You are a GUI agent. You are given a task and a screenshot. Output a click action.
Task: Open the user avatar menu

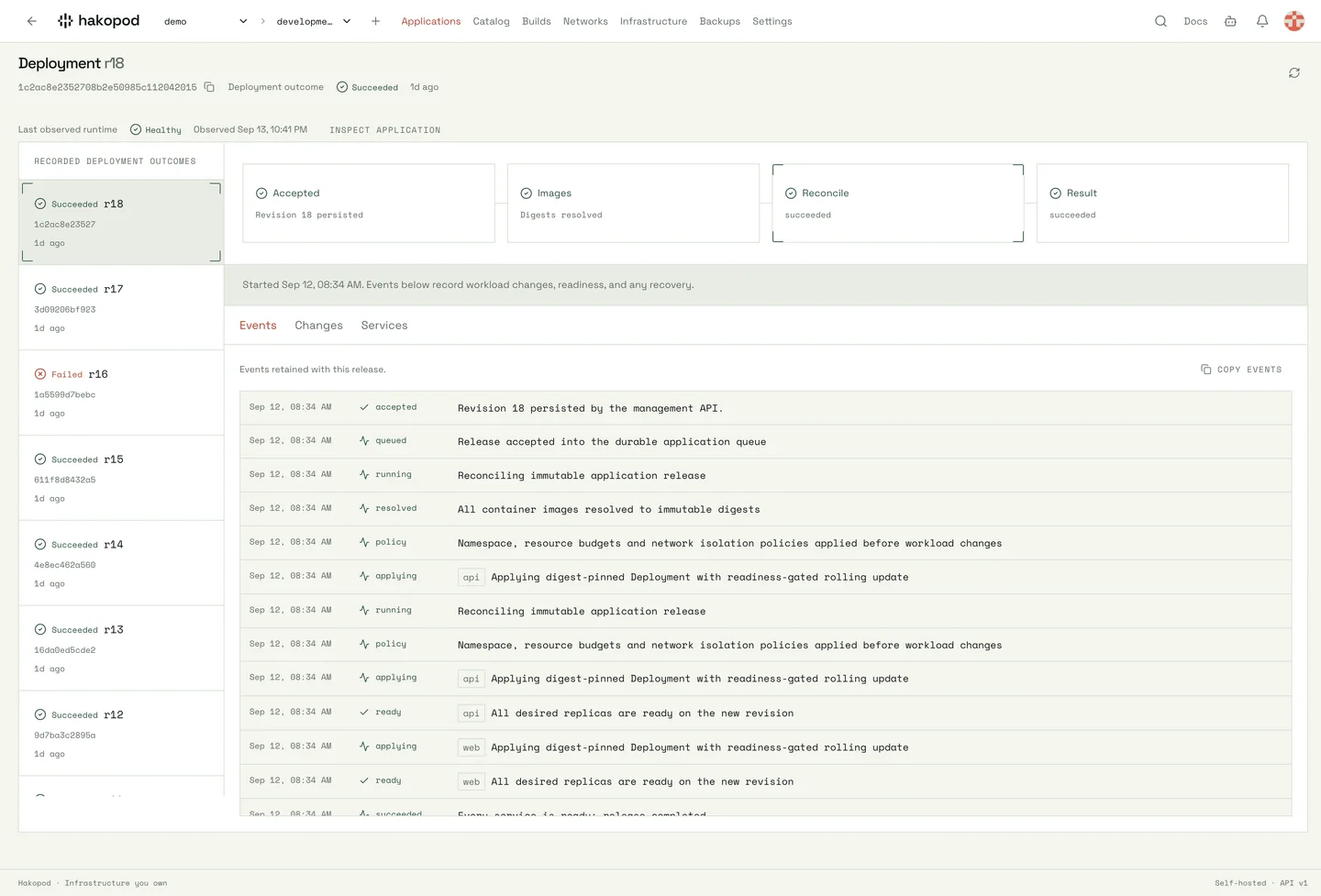pyautogui.click(x=1294, y=21)
